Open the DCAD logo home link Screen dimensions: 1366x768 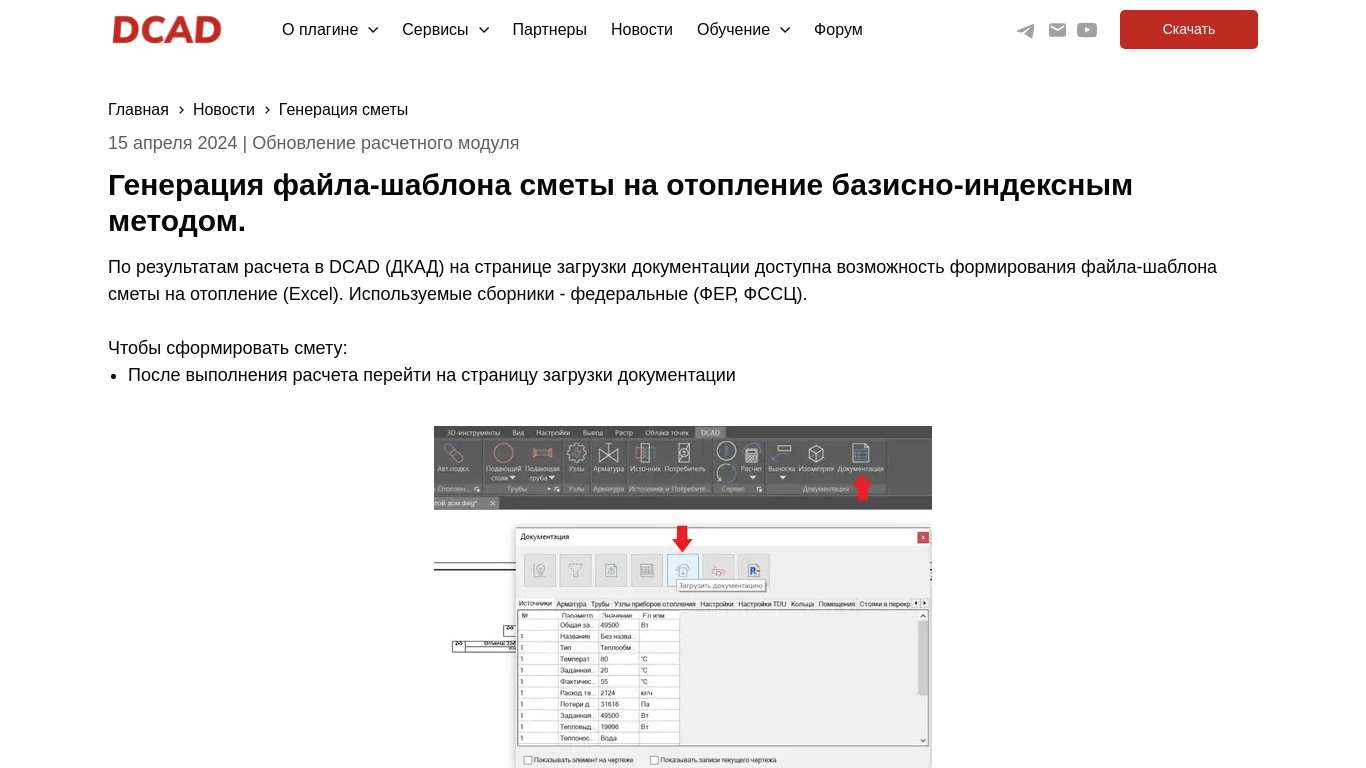click(167, 30)
